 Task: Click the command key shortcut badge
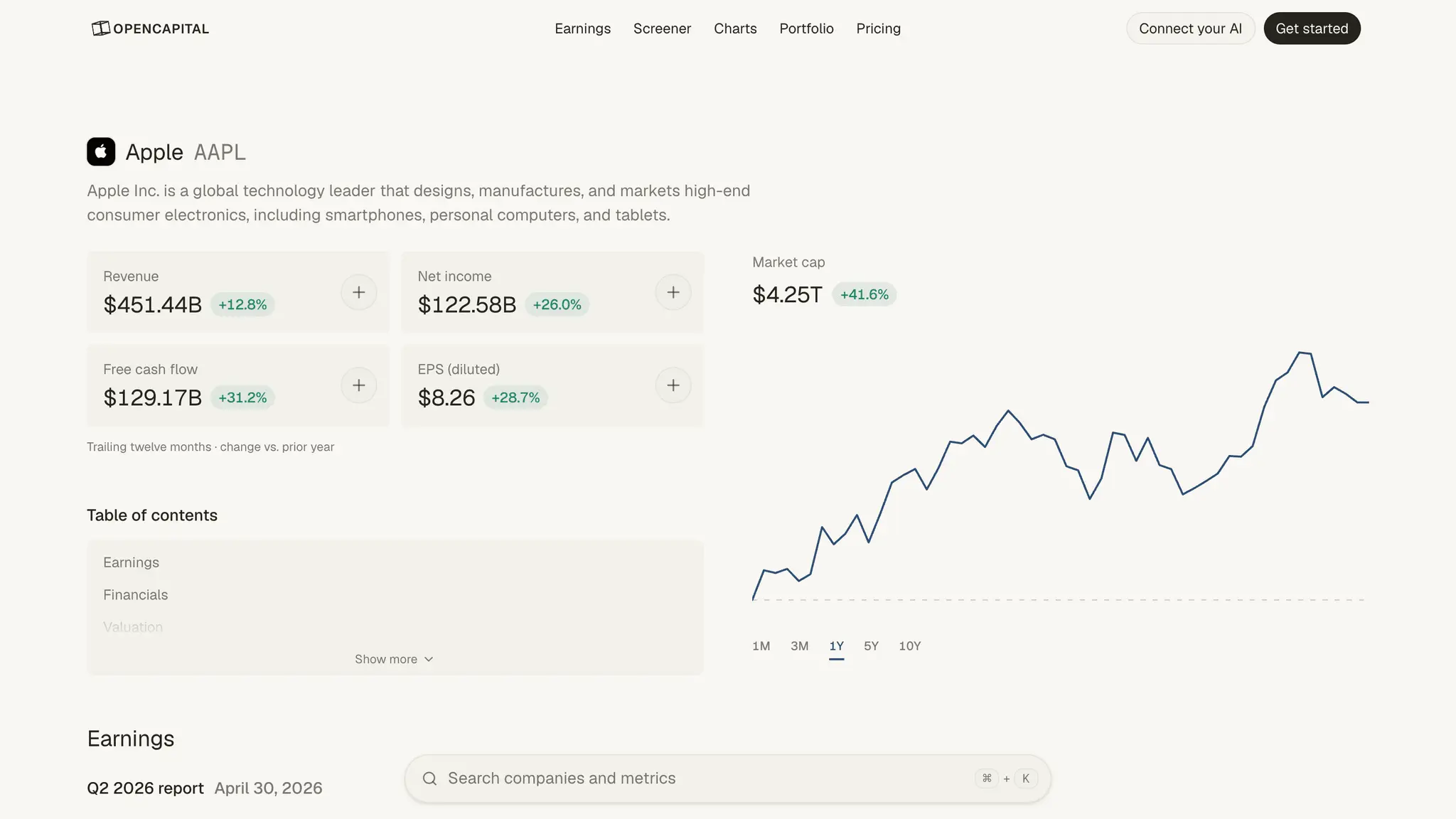(987, 778)
